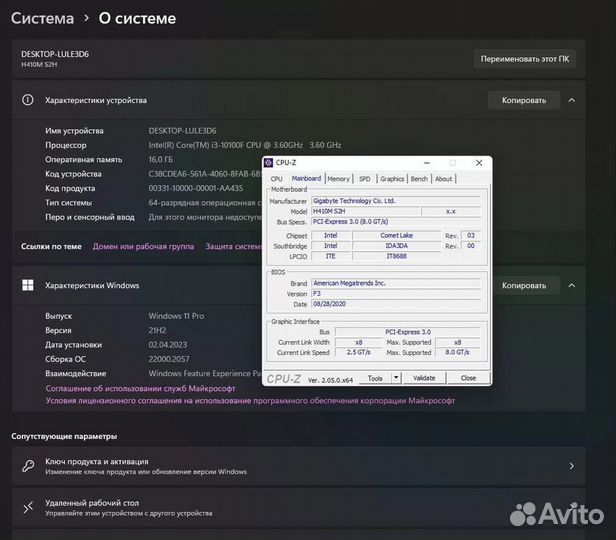This screenshot has width=616, height=540.
Task: Click the key icon for product activation
Action: 28,466
